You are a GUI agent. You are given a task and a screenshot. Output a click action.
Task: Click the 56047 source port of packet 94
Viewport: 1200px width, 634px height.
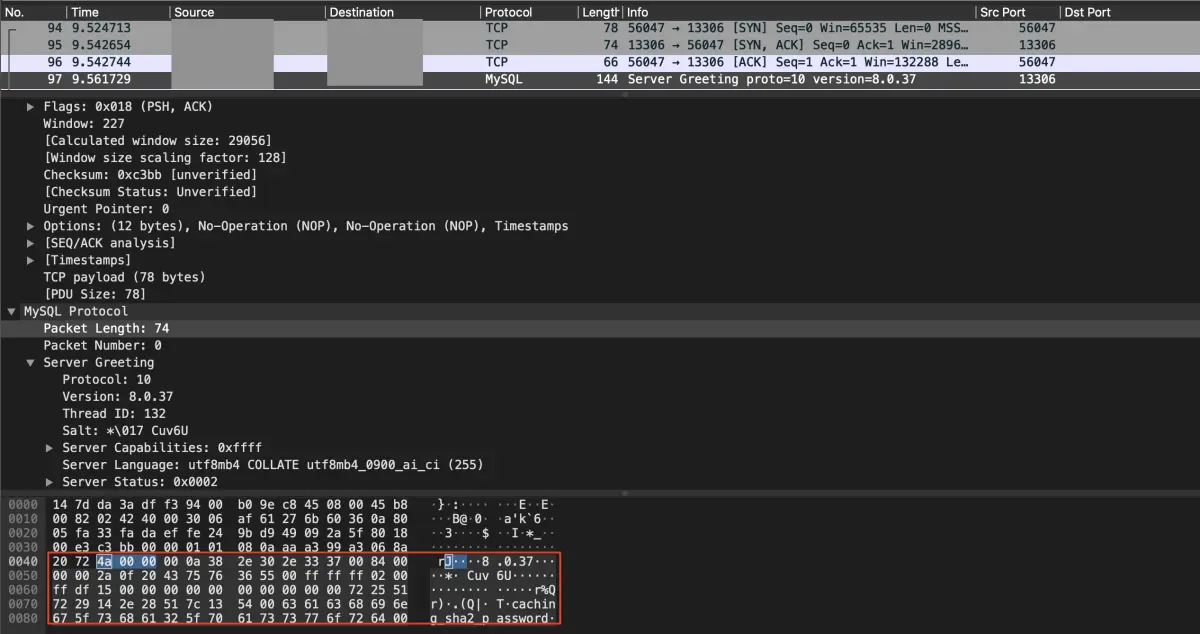coord(1037,28)
